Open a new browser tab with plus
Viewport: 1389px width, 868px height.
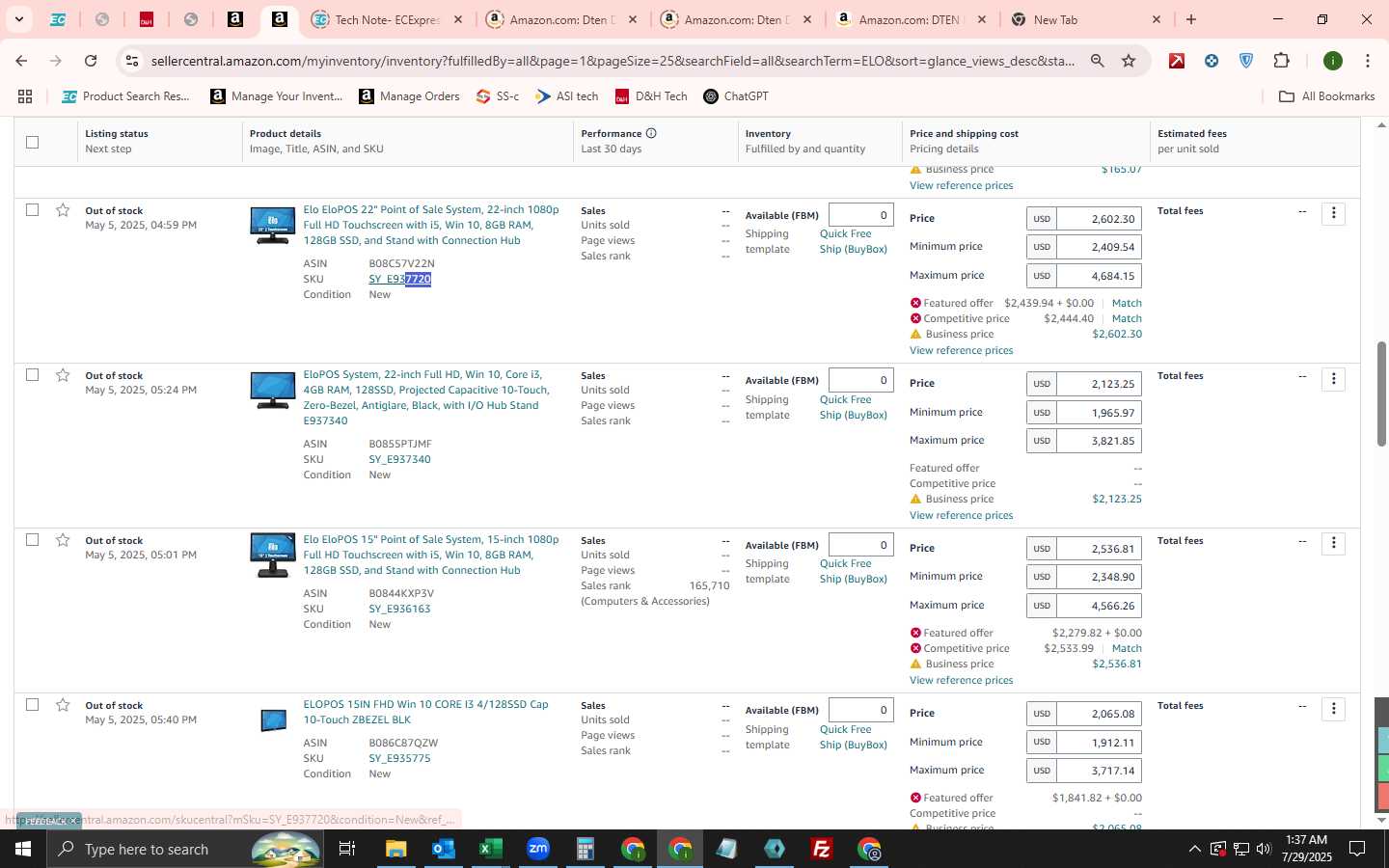click(1191, 19)
